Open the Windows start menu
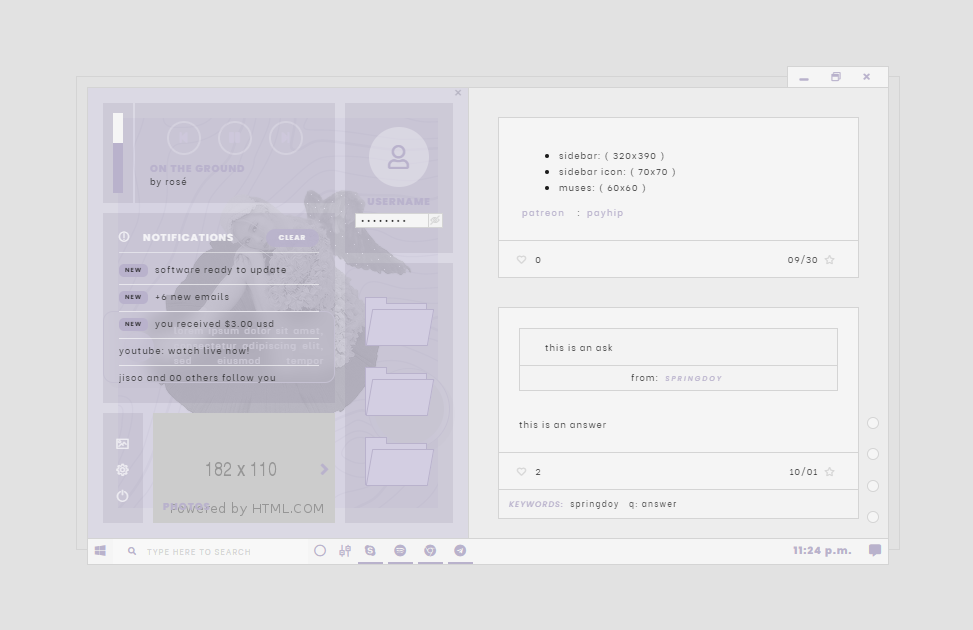Viewport: 973px width, 630px height. coord(101,551)
